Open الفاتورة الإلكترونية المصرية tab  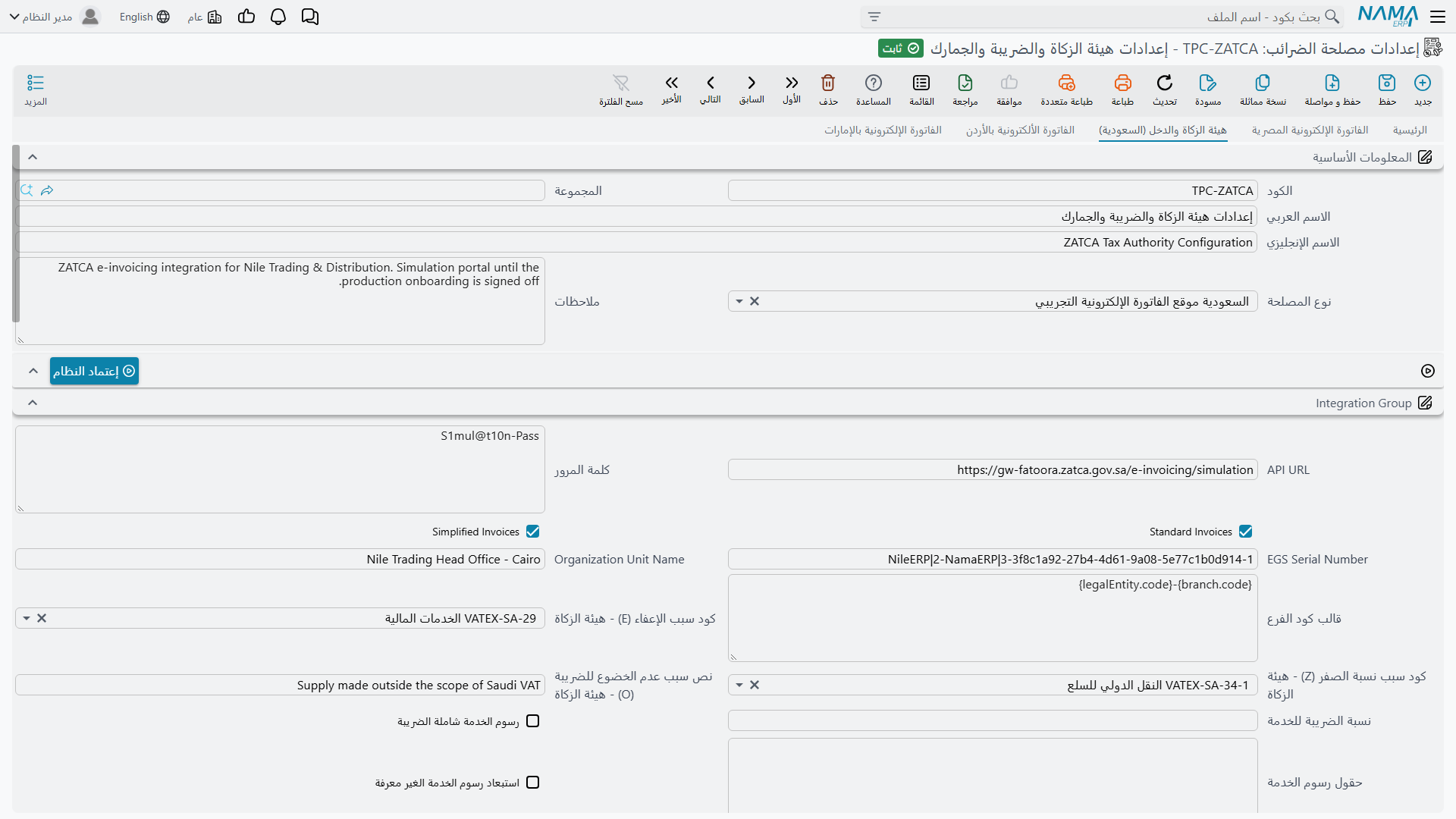pos(1310,130)
